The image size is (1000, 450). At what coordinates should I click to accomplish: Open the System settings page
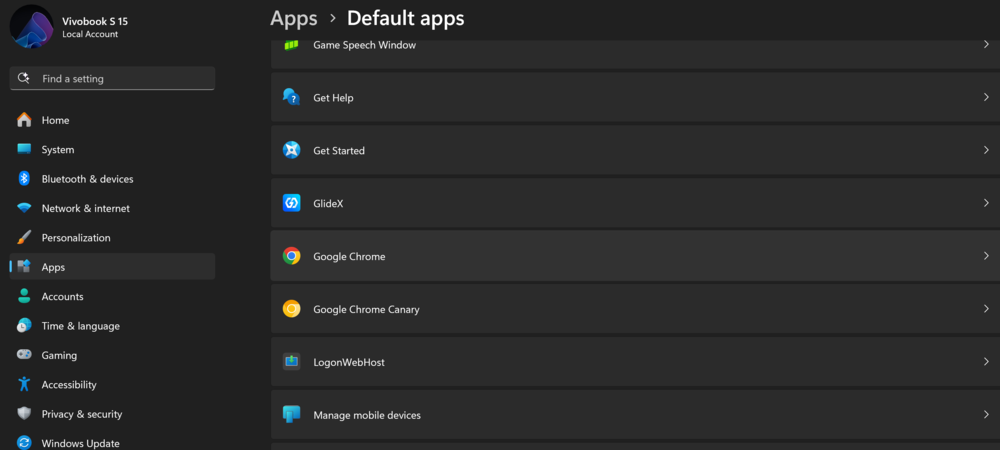tap(112, 149)
